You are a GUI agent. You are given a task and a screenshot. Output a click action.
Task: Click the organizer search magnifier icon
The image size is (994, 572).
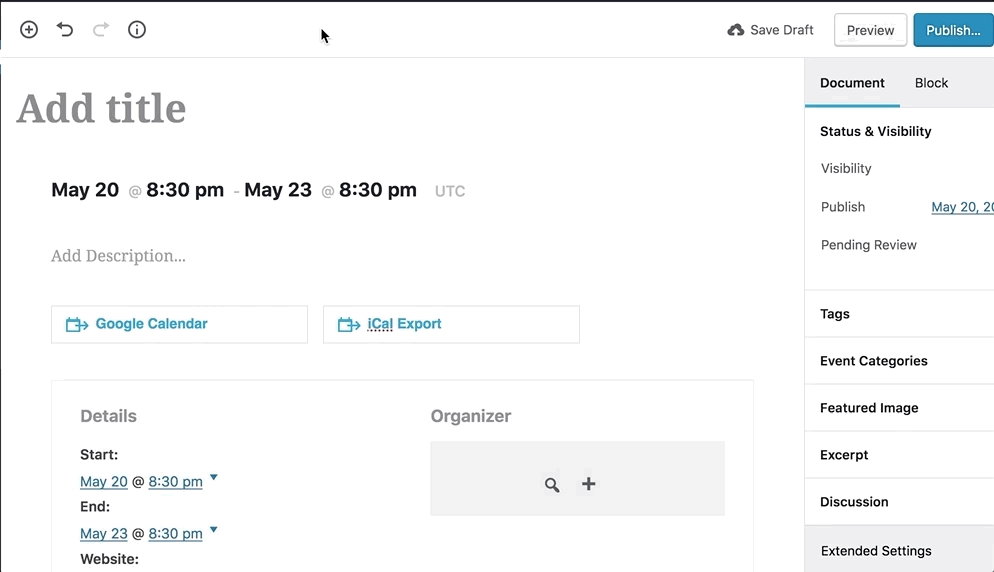[x=552, y=485]
